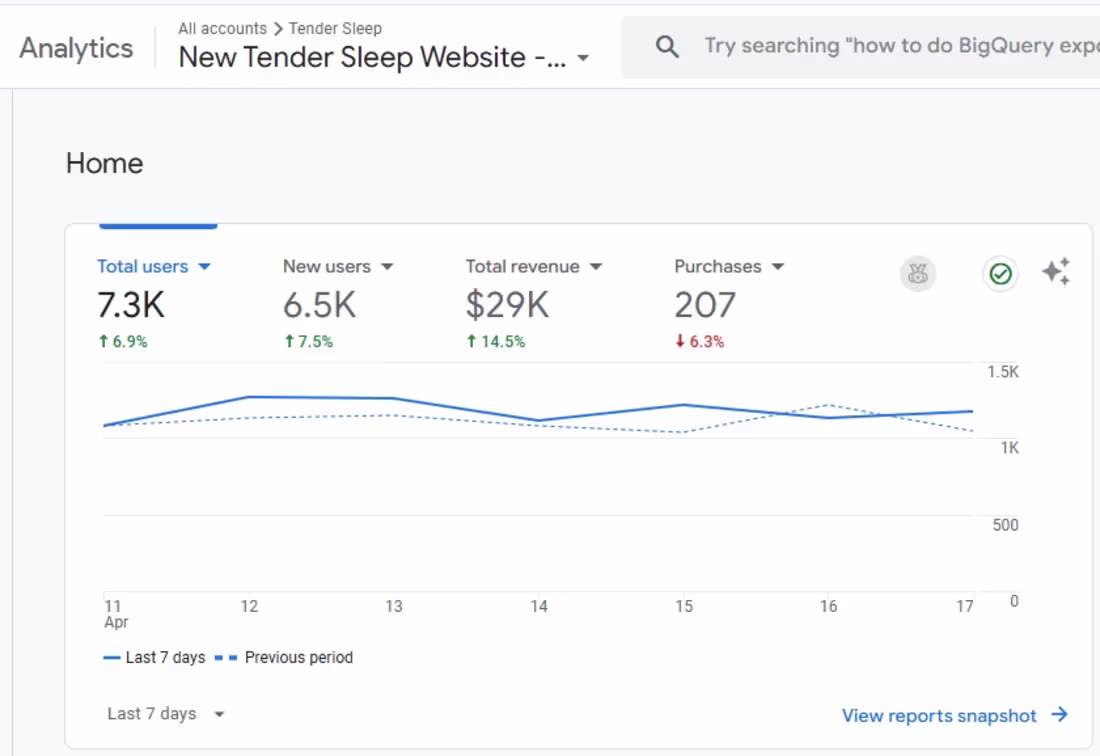Click the search magnifying glass icon
The image size is (1100, 756).
666,45
